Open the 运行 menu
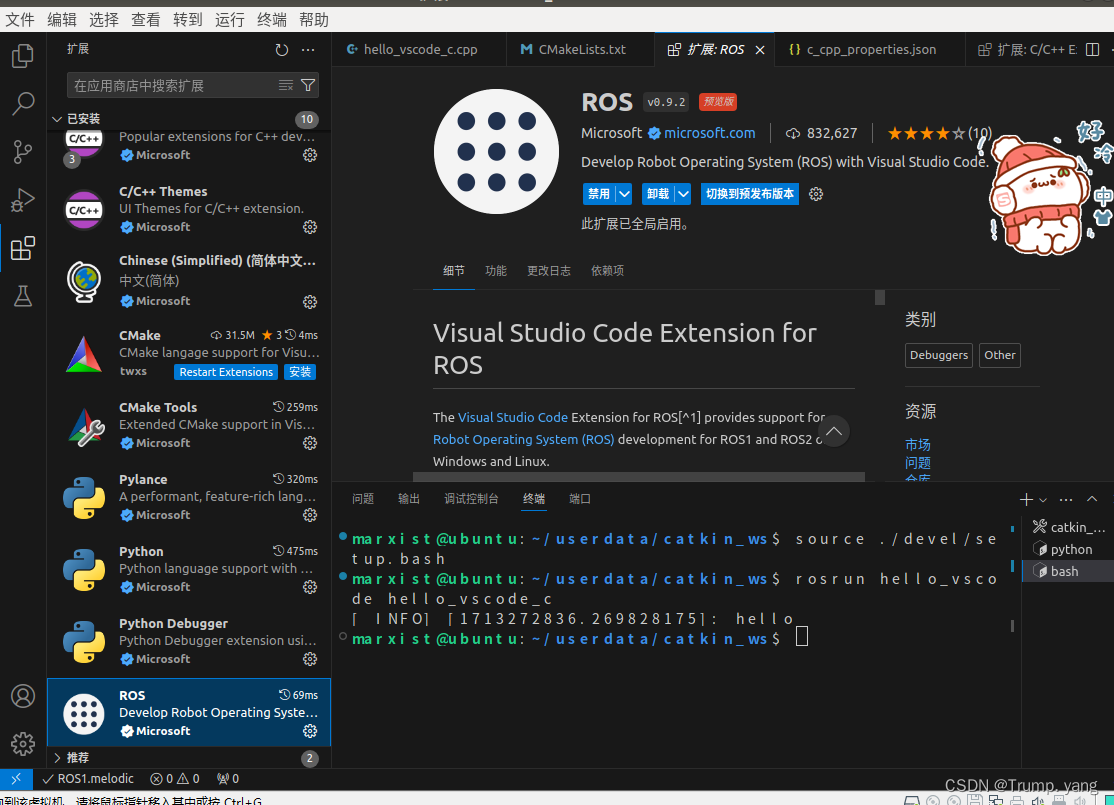 229,20
